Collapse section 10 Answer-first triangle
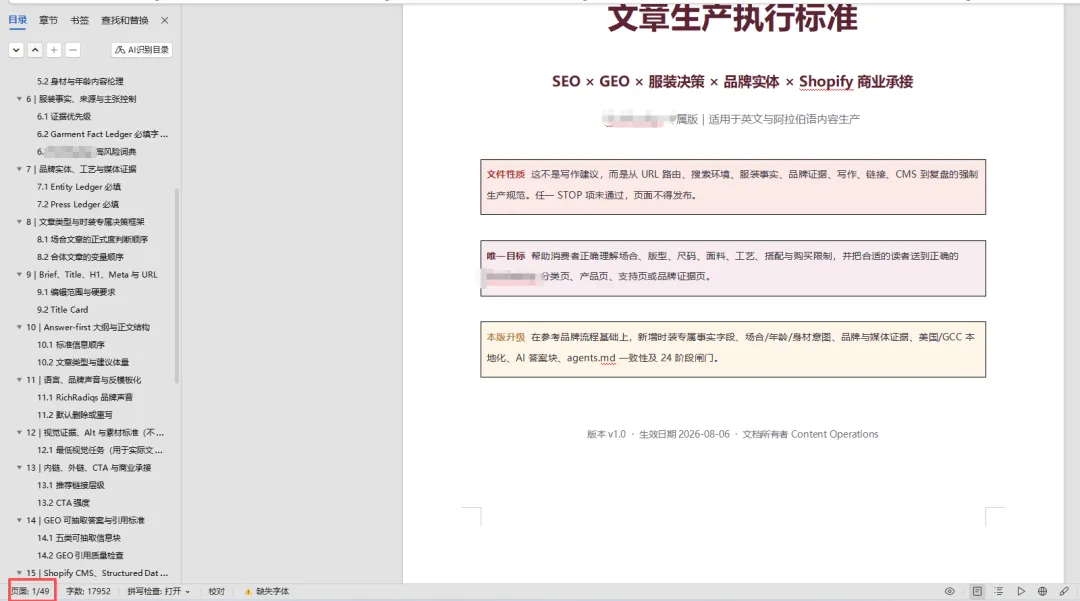 (x=19, y=328)
